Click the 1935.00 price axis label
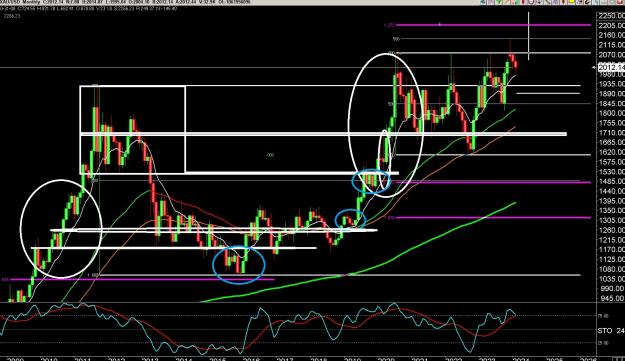The image size is (625, 361). tap(611, 84)
